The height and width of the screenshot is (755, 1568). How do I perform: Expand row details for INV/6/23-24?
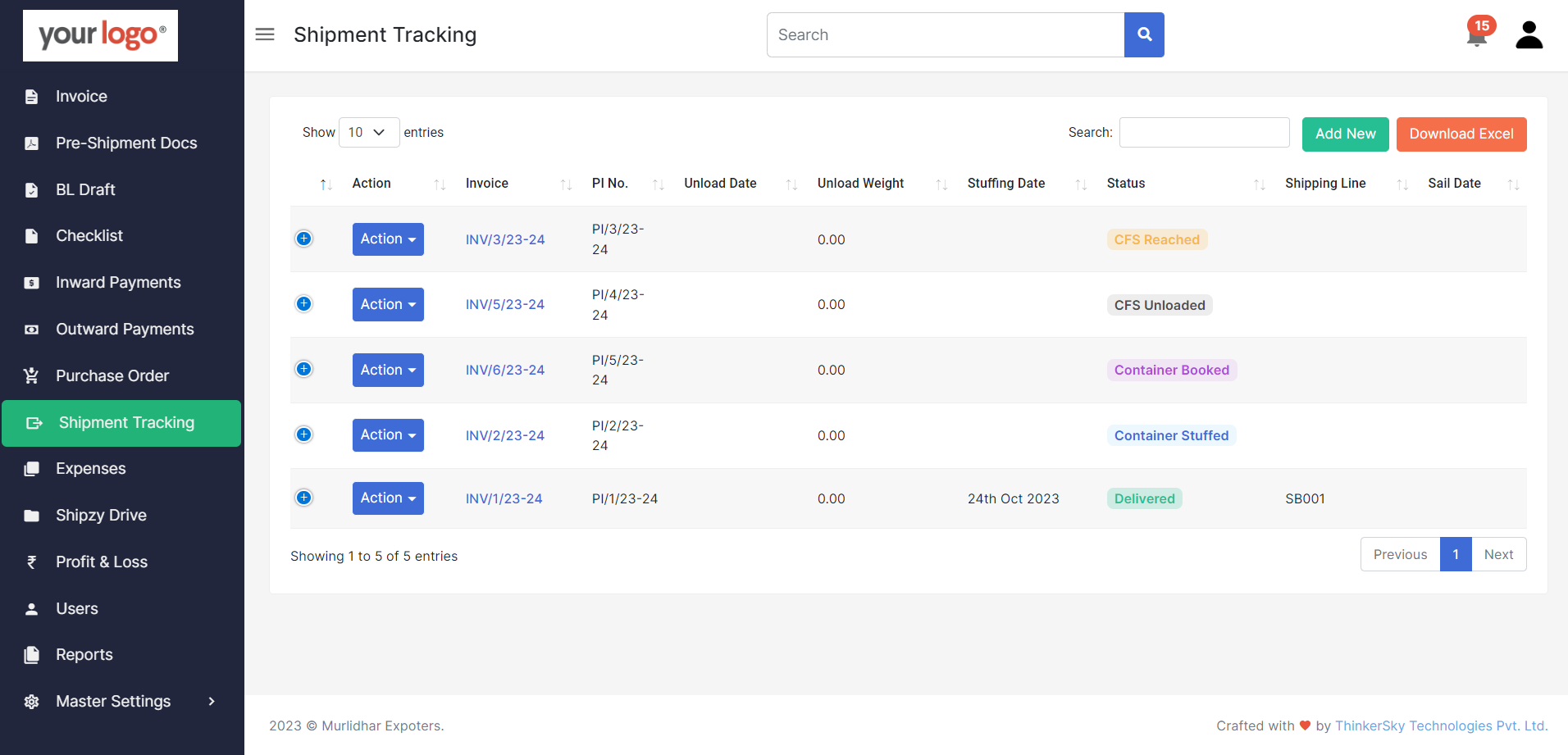click(303, 369)
